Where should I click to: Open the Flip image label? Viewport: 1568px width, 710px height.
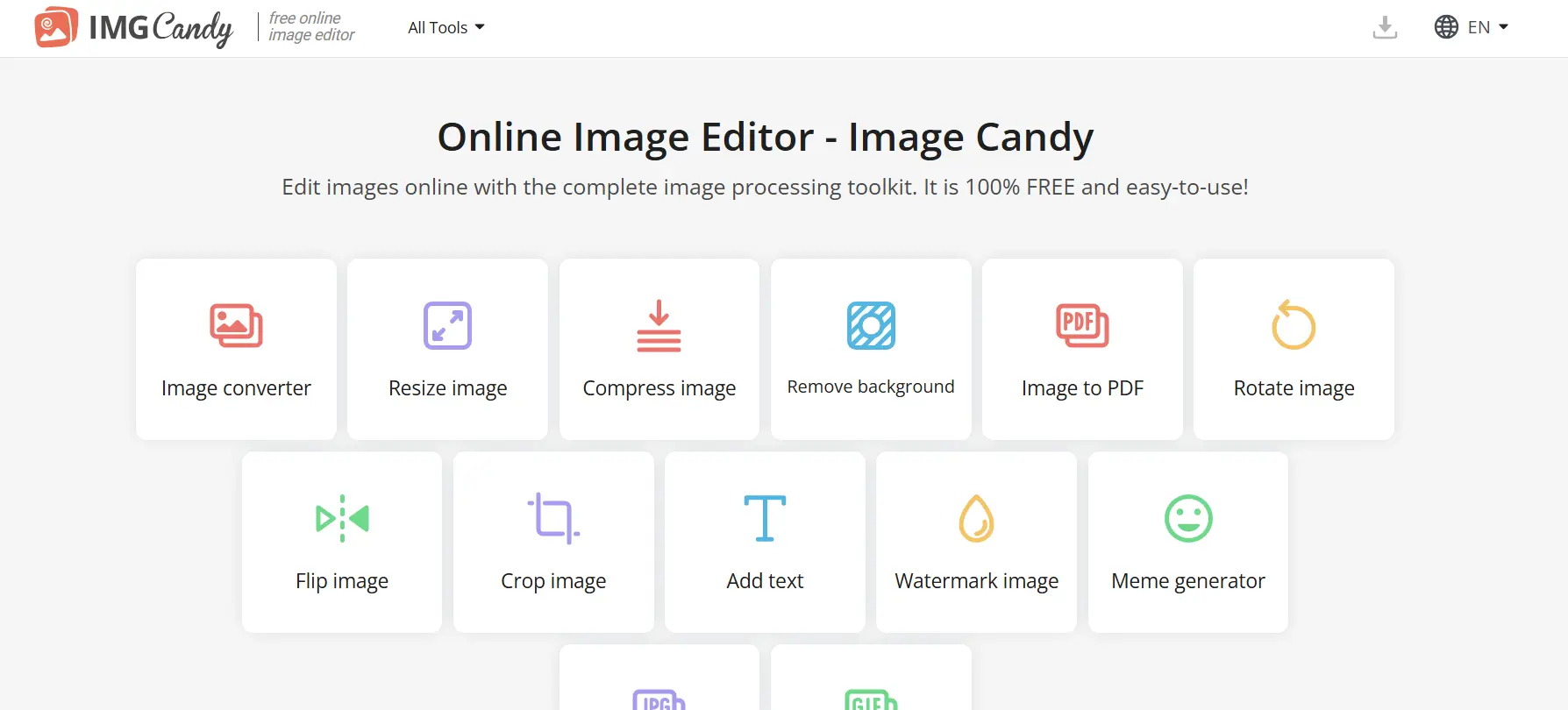(x=342, y=581)
